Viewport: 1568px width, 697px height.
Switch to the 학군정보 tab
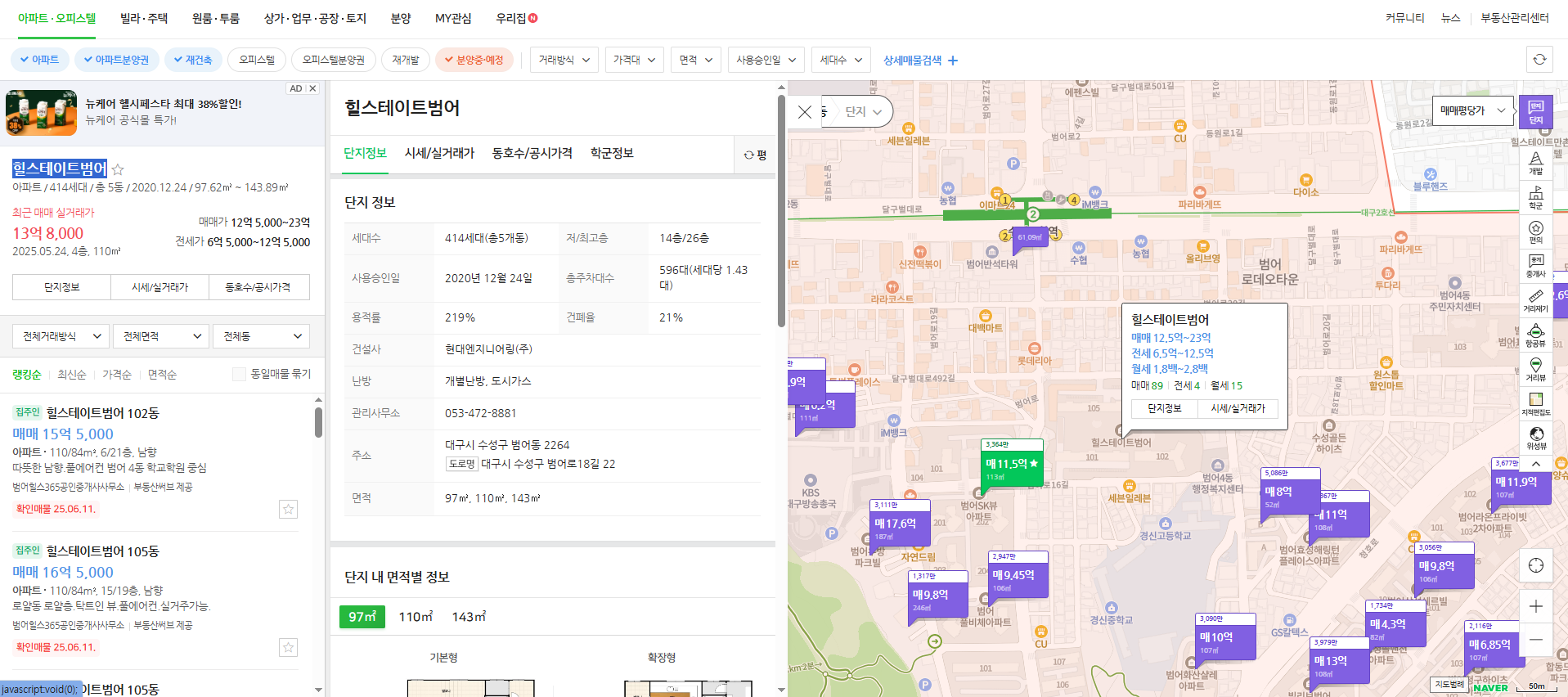612,153
